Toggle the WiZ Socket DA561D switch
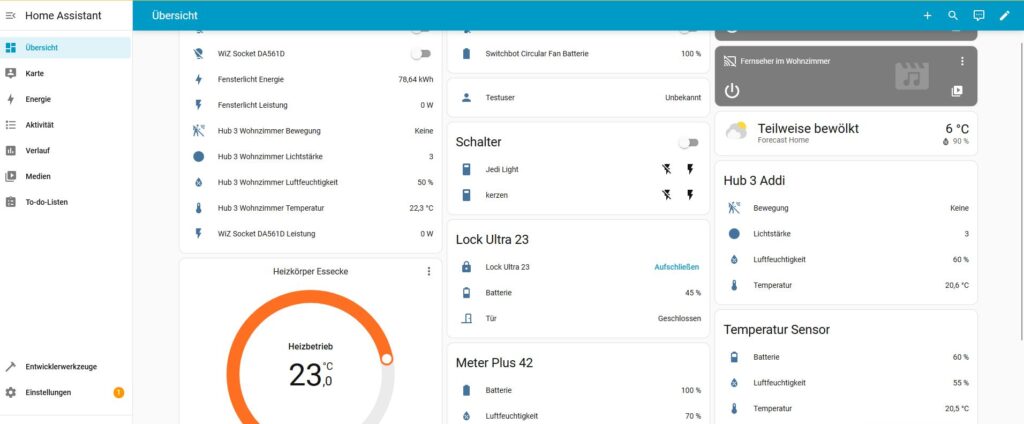 click(x=421, y=53)
